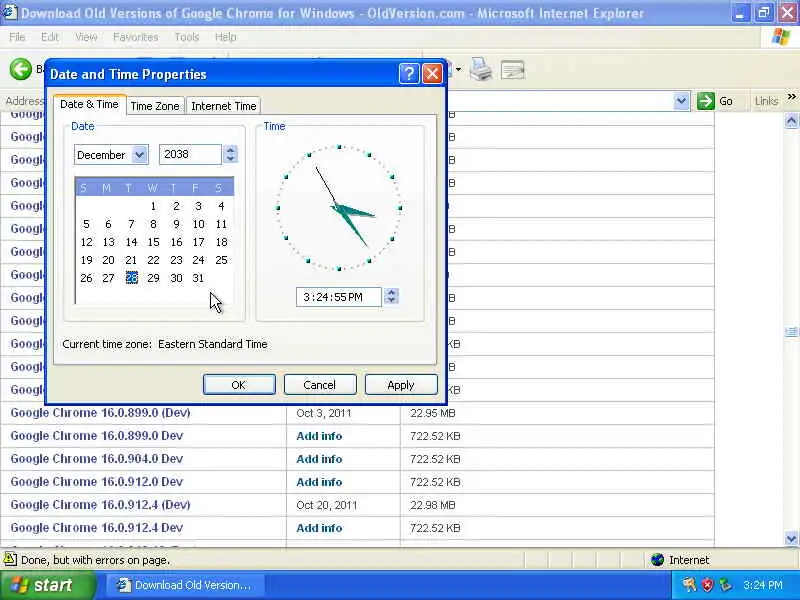Click the OK button
Screen dimensions: 800x600
[239, 385]
